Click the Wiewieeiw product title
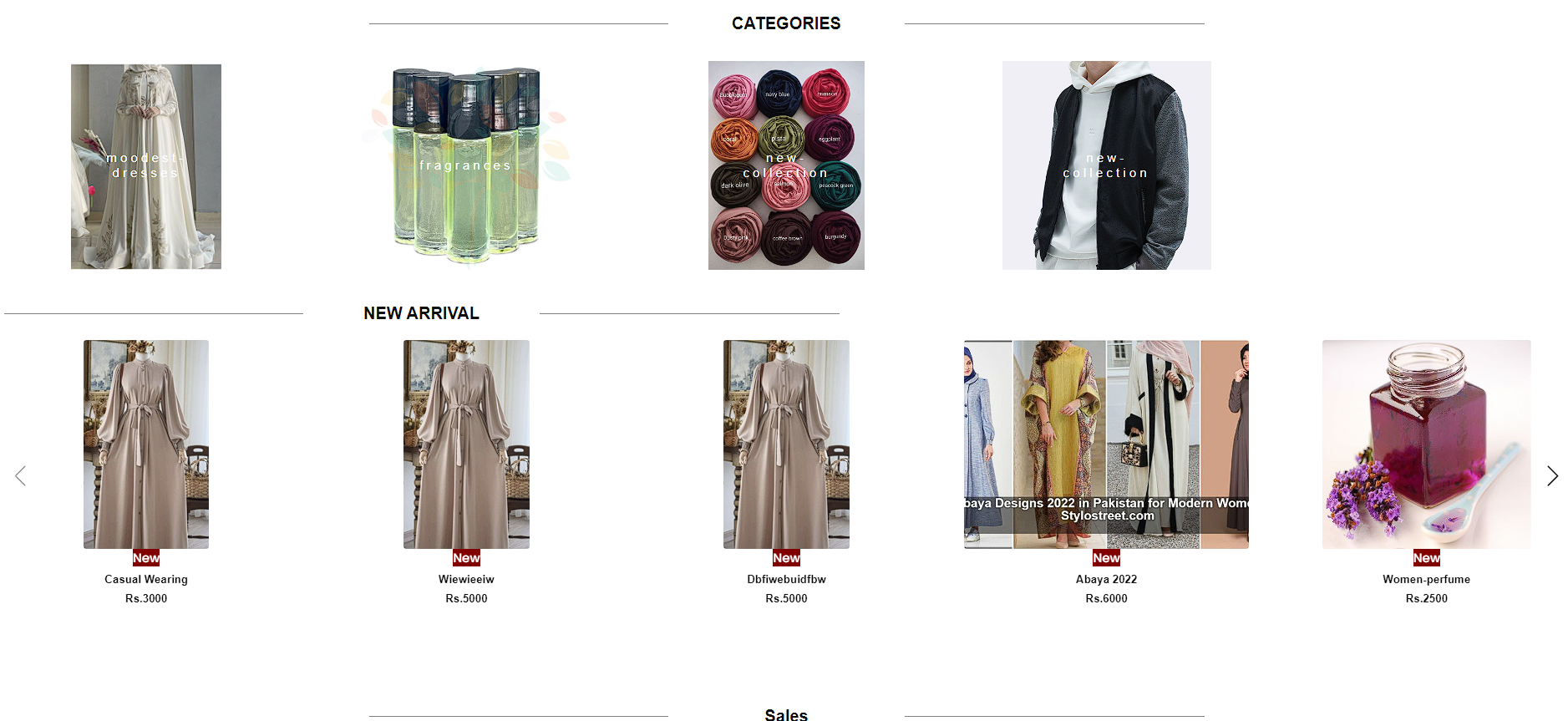Screen dimensions: 1568x721 point(466,579)
